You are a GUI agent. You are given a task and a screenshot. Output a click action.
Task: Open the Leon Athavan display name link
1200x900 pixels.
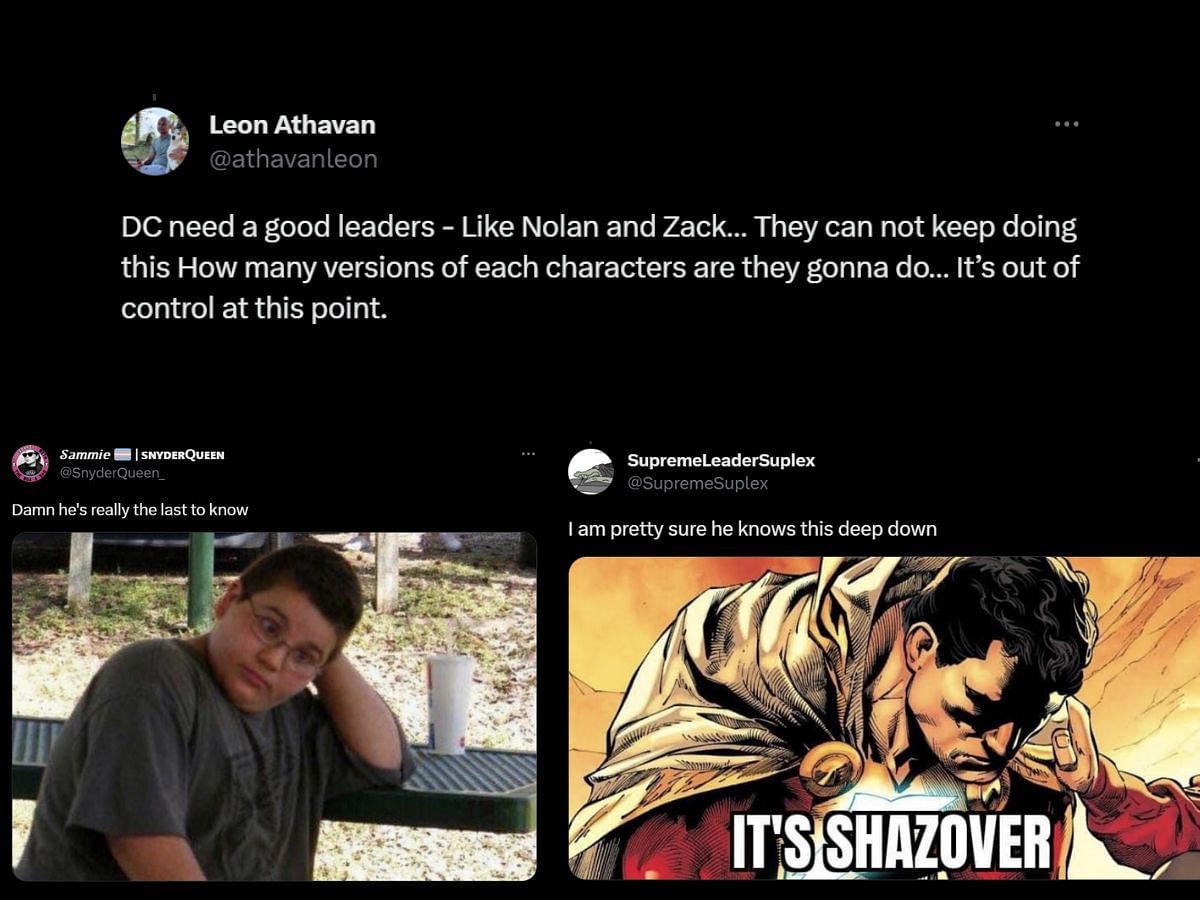click(292, 125)
